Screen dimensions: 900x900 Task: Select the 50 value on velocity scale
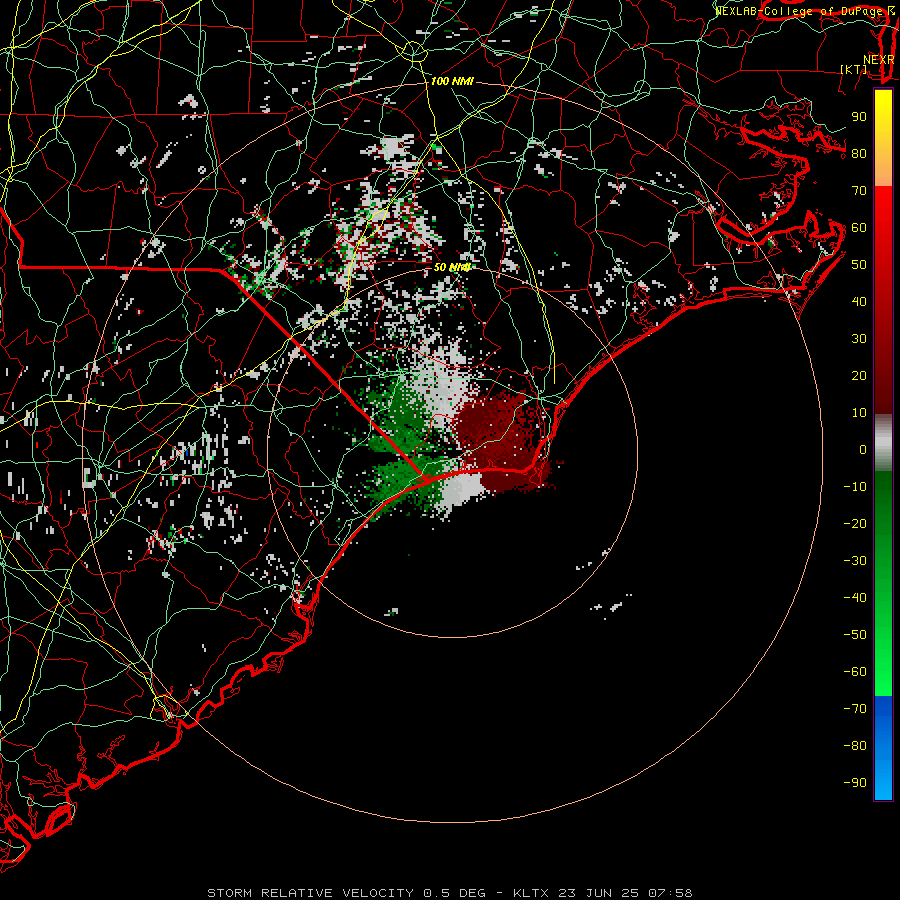pos(859,265)
